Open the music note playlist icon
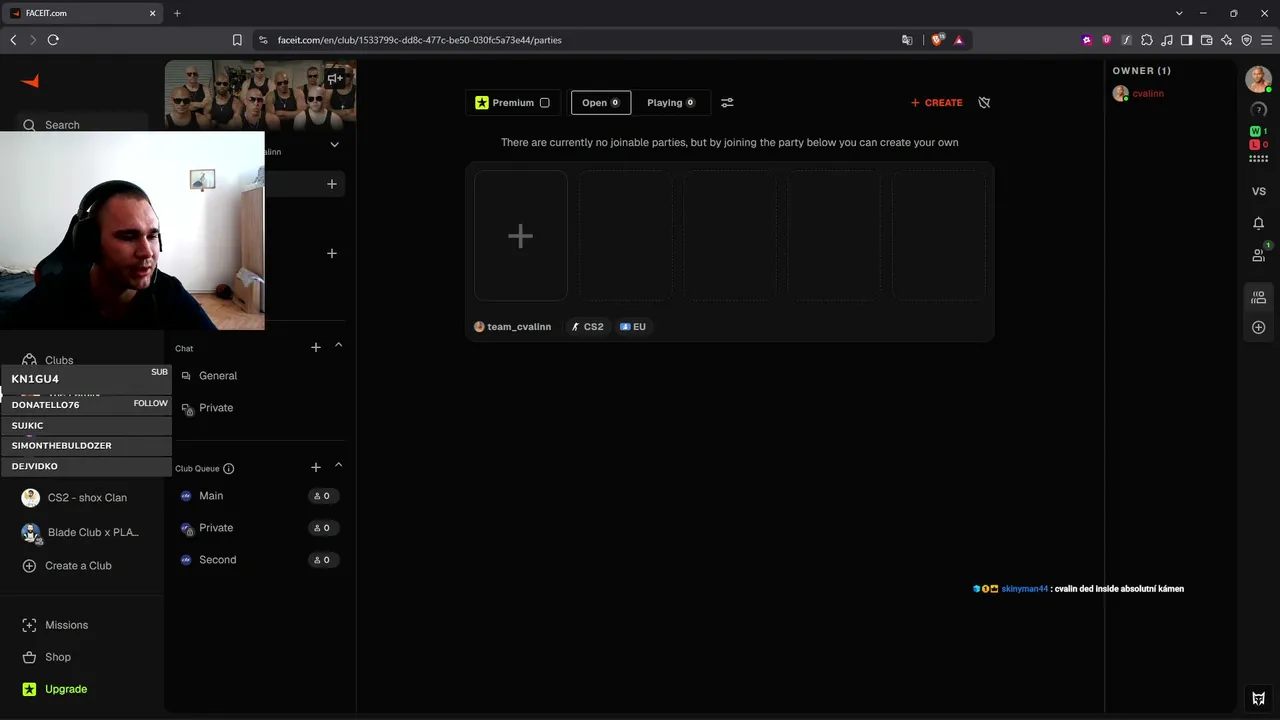The image size is (1280, 720). click(1166, 40)
